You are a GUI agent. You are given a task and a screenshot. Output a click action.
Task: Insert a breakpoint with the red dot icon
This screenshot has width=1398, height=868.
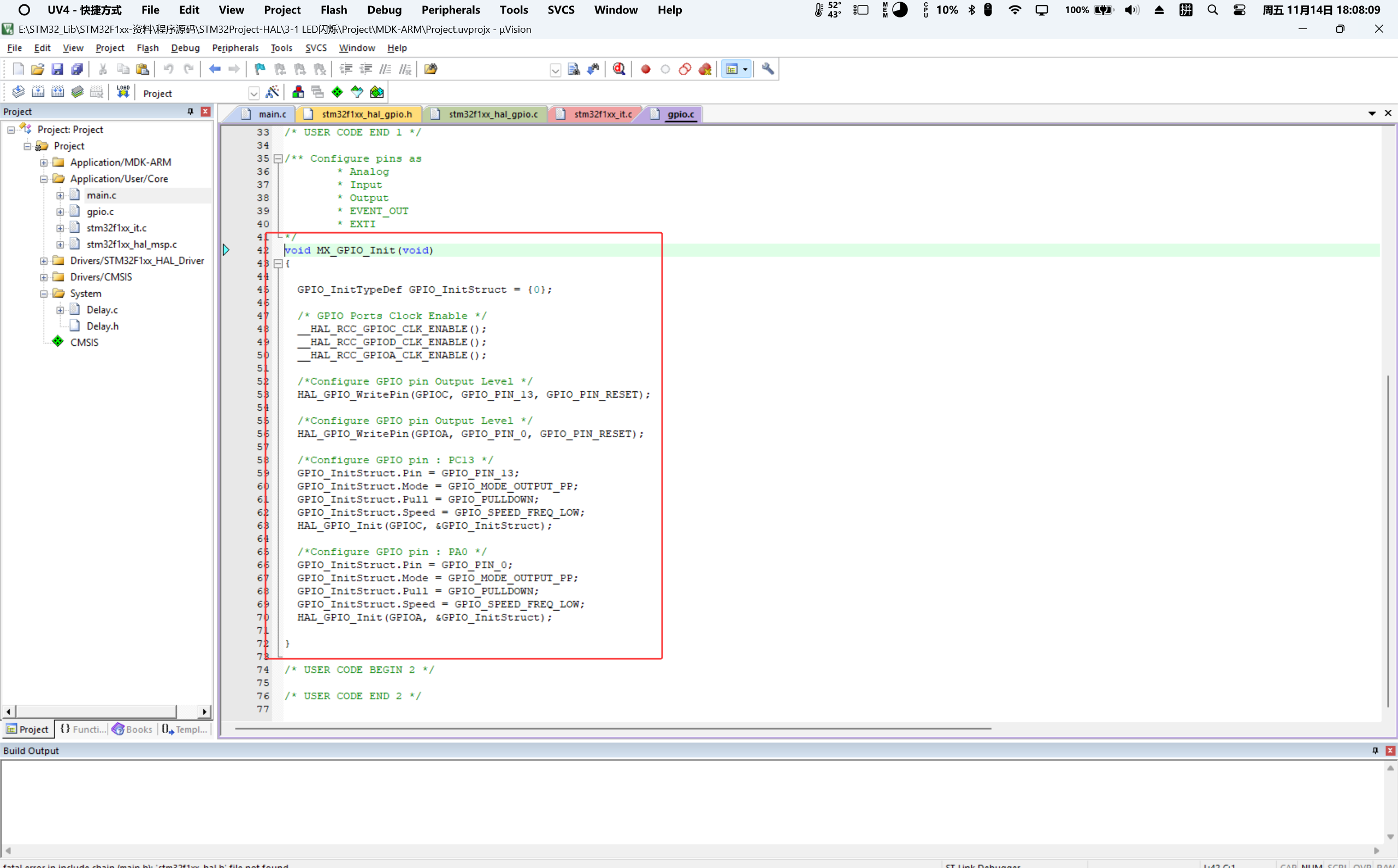coord(645,69)
